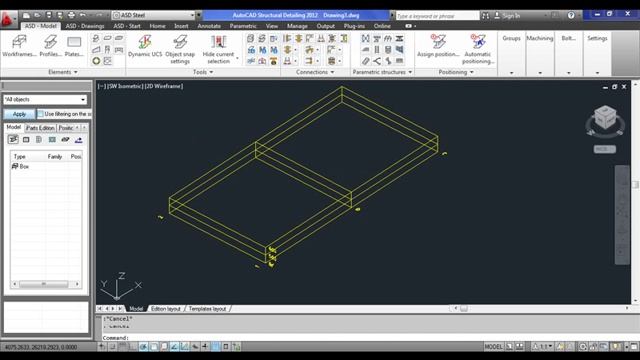Click the SW Isometric view label
The image size is (640, 360).
pyautogui.click(x=124, y=86)
